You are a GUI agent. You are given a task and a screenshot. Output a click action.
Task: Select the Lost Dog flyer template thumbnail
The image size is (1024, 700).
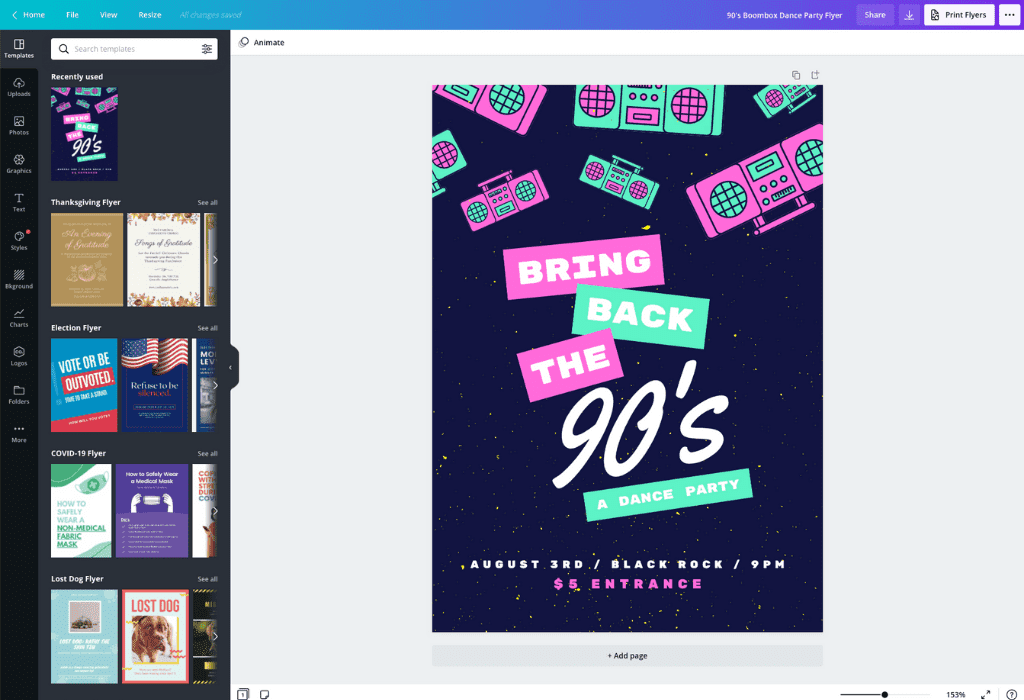(155, 636)
